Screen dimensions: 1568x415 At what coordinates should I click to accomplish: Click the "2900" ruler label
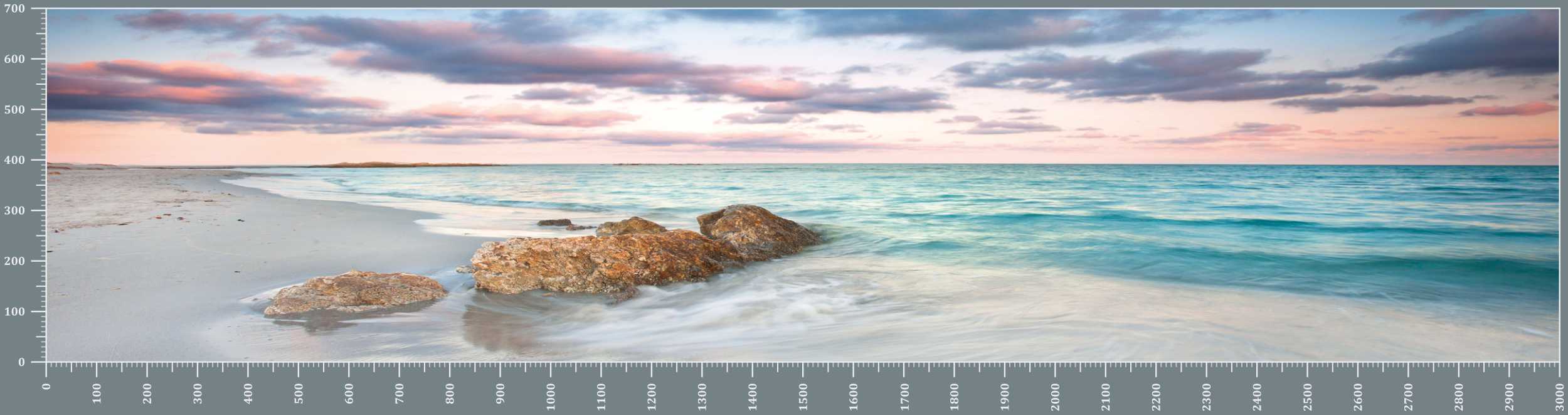(x=1509, y=396)
